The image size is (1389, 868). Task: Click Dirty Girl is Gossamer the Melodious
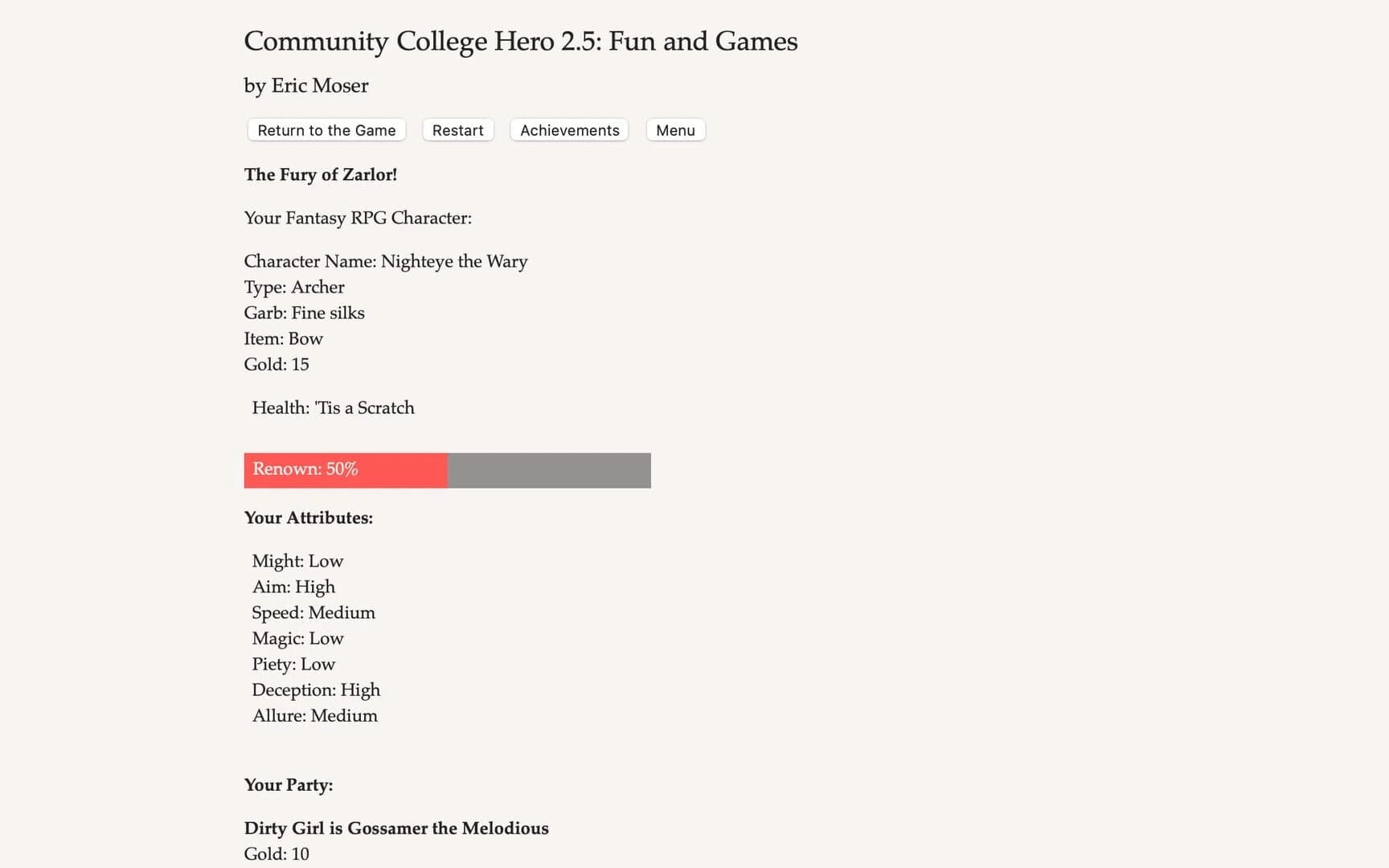pyautogui.click(x=396, y=828)
